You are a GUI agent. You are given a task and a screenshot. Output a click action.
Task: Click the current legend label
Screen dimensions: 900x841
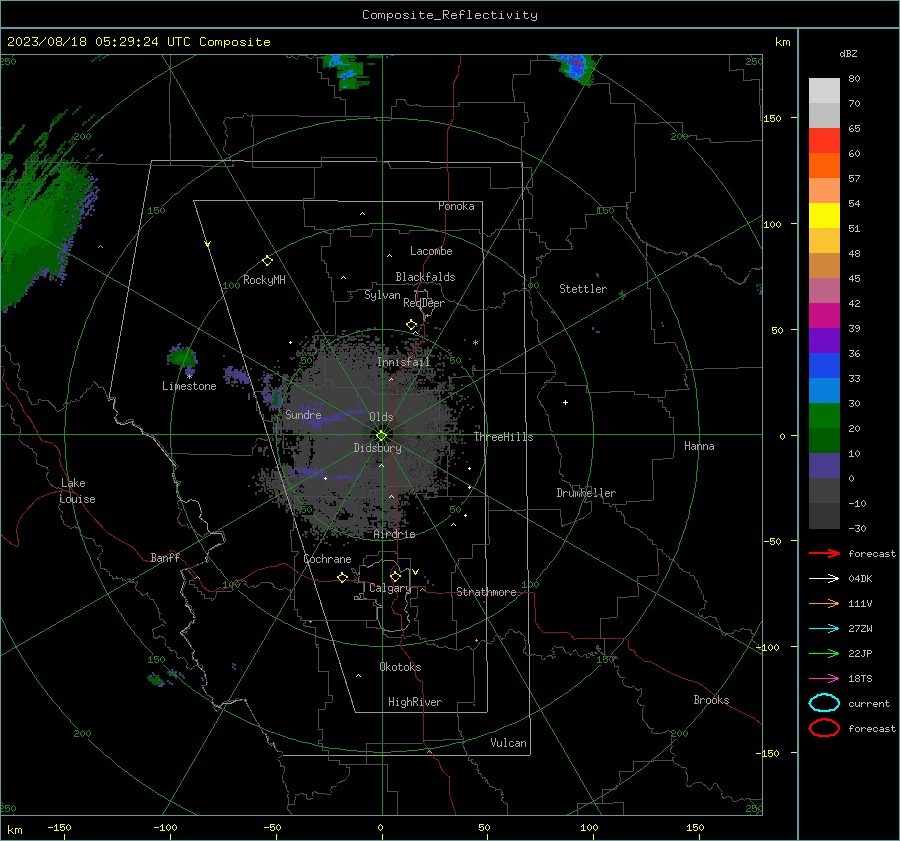[869, 703]
